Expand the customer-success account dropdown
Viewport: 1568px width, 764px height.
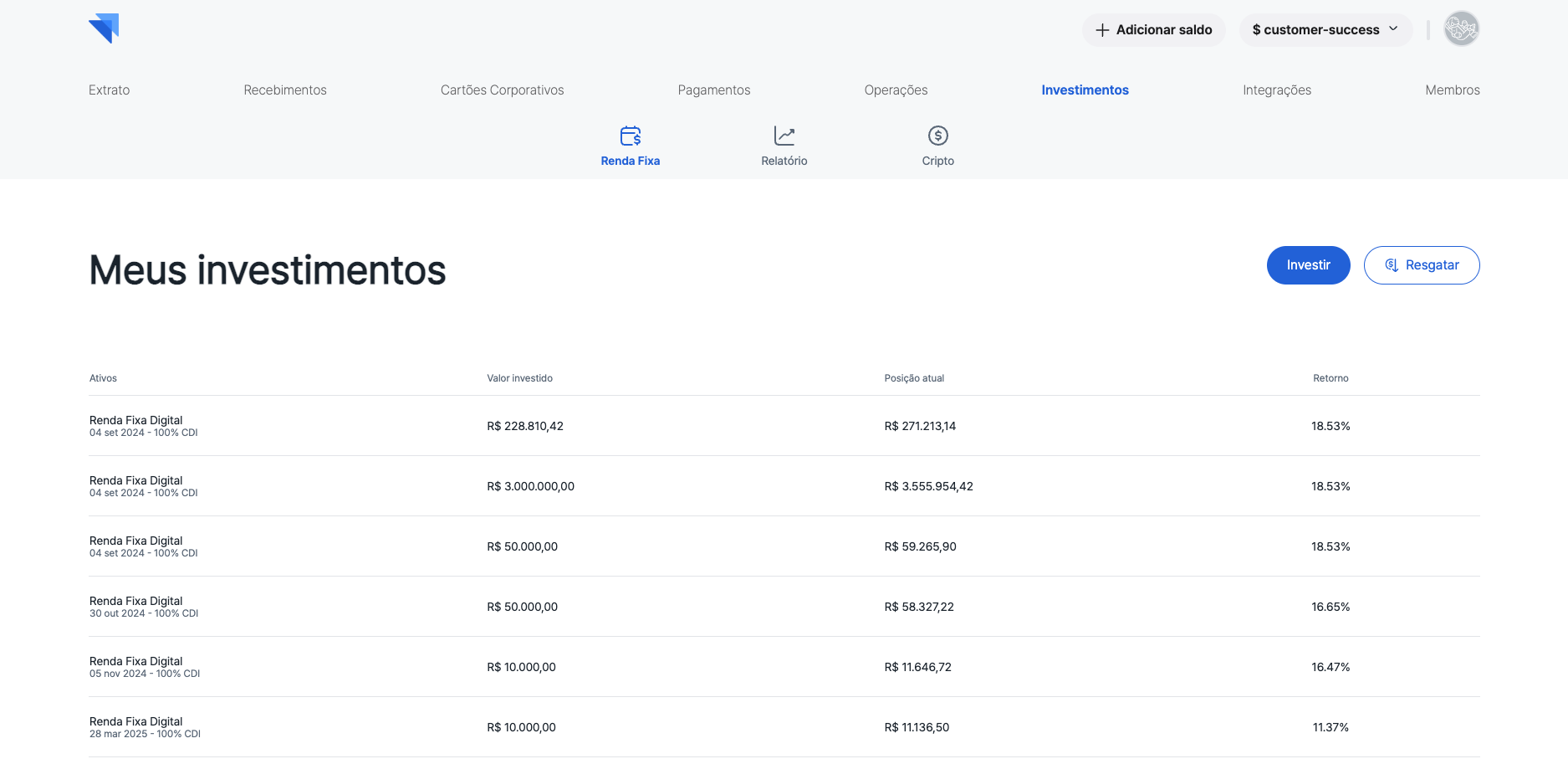(x=1315, y=30)
